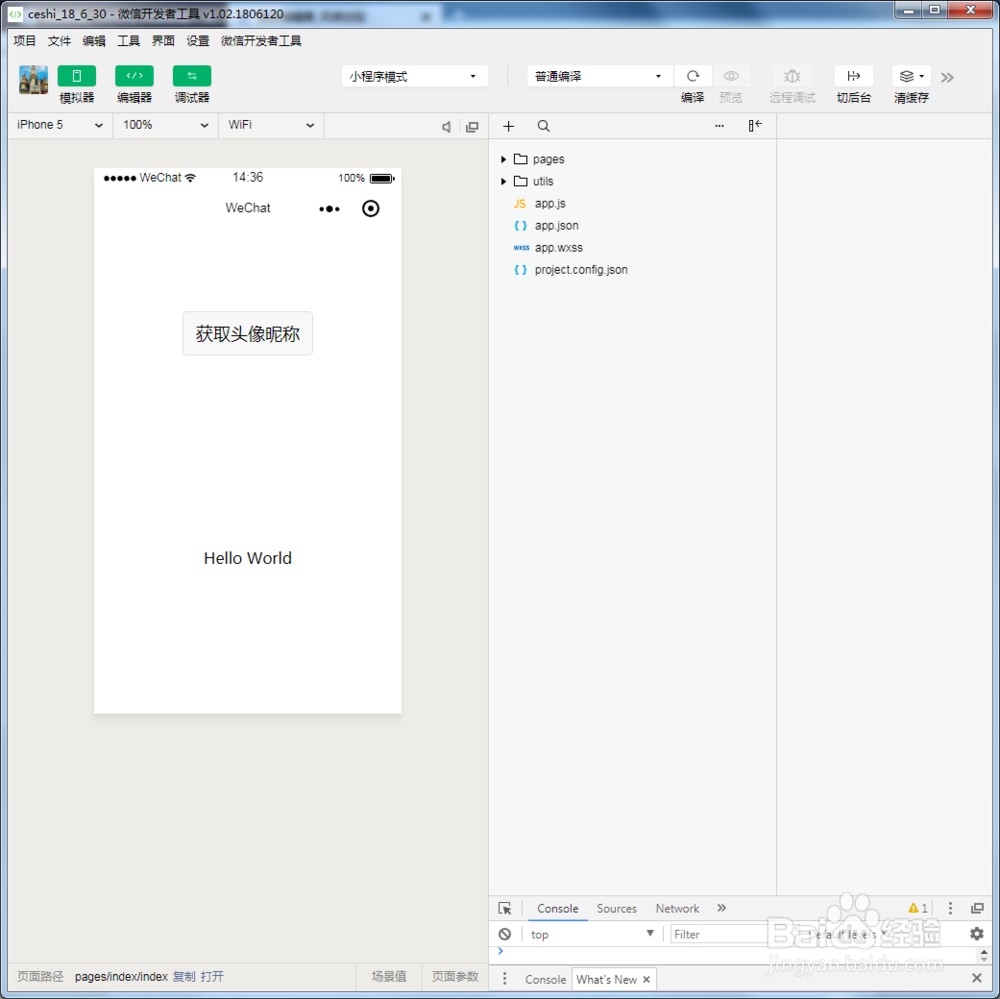Toggle the editor panel button
This screenshot has height=999, width=1000.
[134, 76]
